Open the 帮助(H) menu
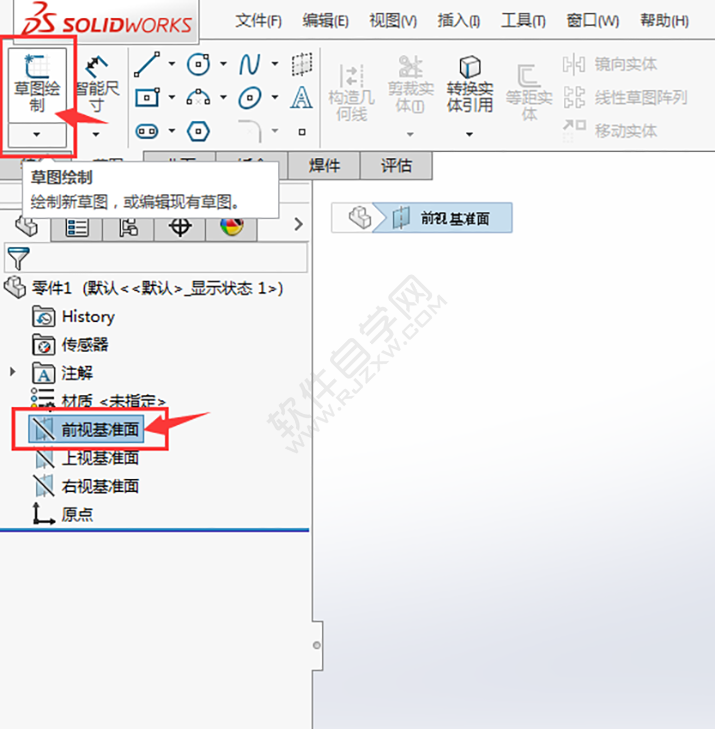 pos(664,21)
